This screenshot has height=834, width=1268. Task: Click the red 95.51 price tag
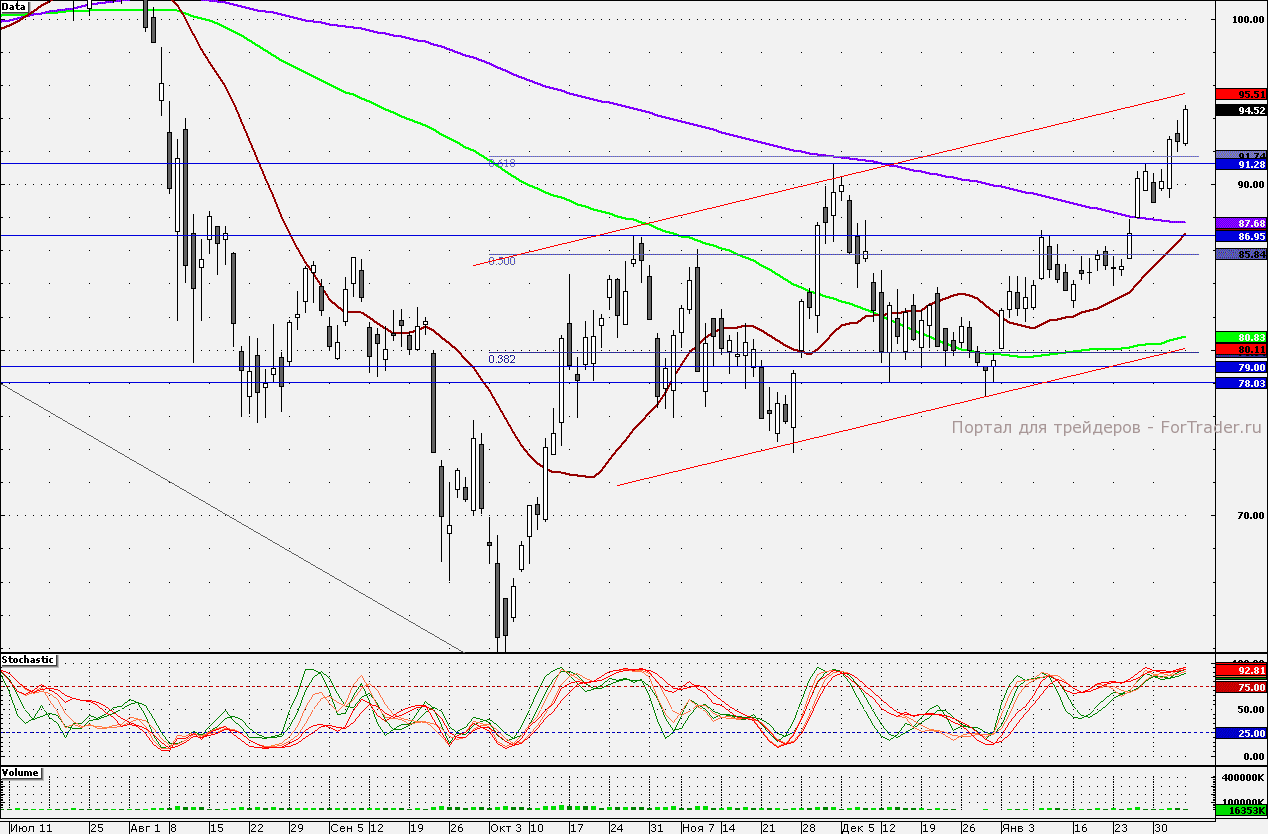pyautogui.click(x=1240, y=94)
